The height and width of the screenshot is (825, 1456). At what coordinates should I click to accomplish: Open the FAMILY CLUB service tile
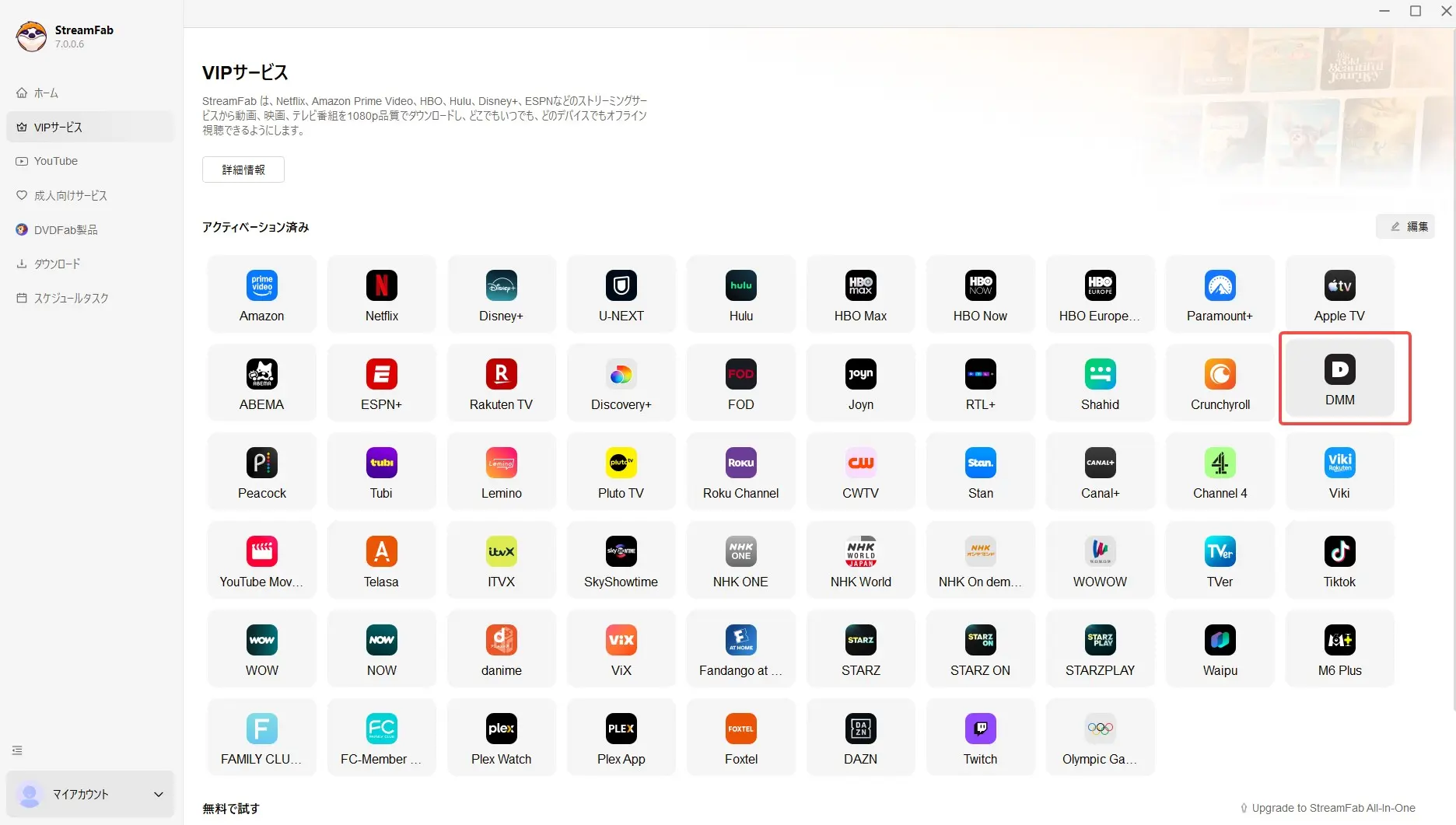pyautogui.click(x=262, y=737)
